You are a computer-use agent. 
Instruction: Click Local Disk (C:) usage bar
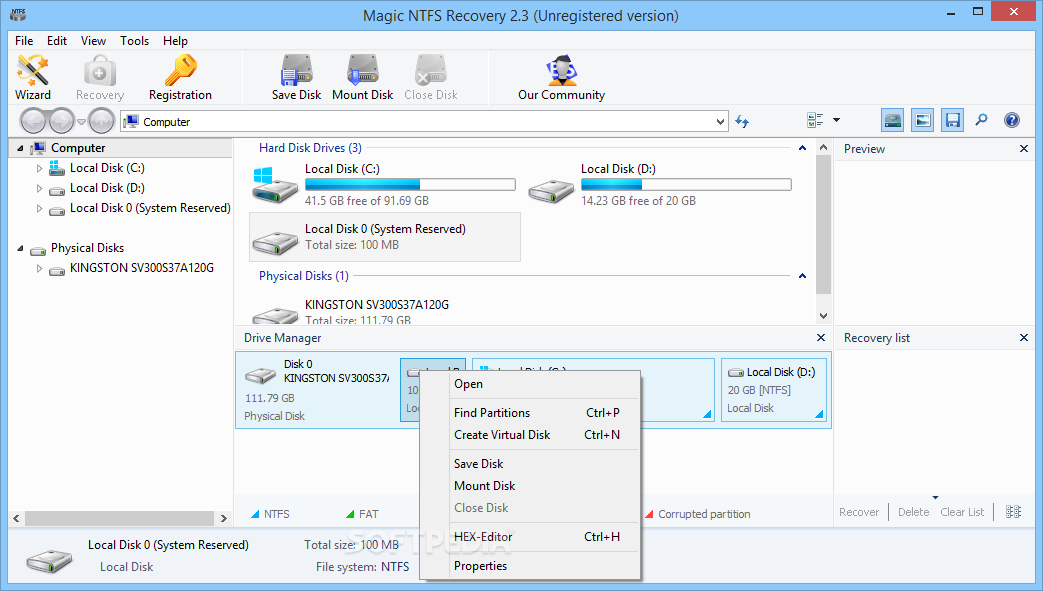click(x=410, y=184)
